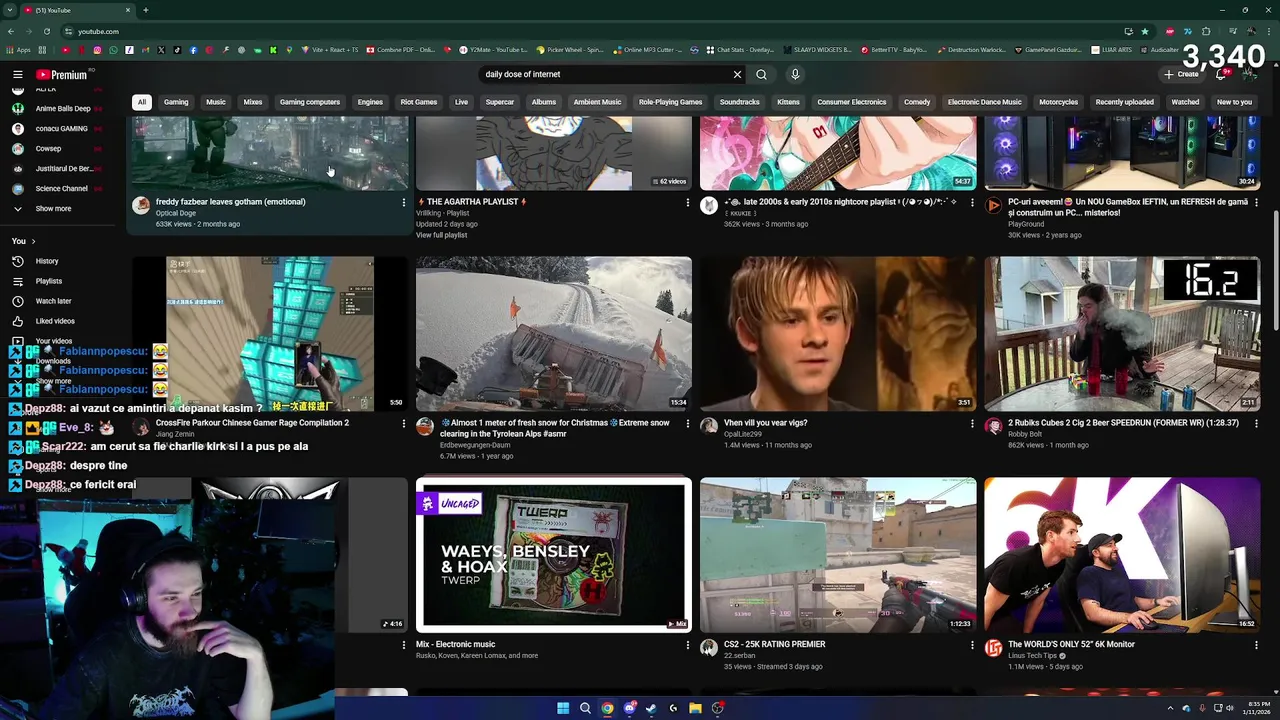
Task: Select the Comedy filter chip
Action: click(x=917, y=102)
